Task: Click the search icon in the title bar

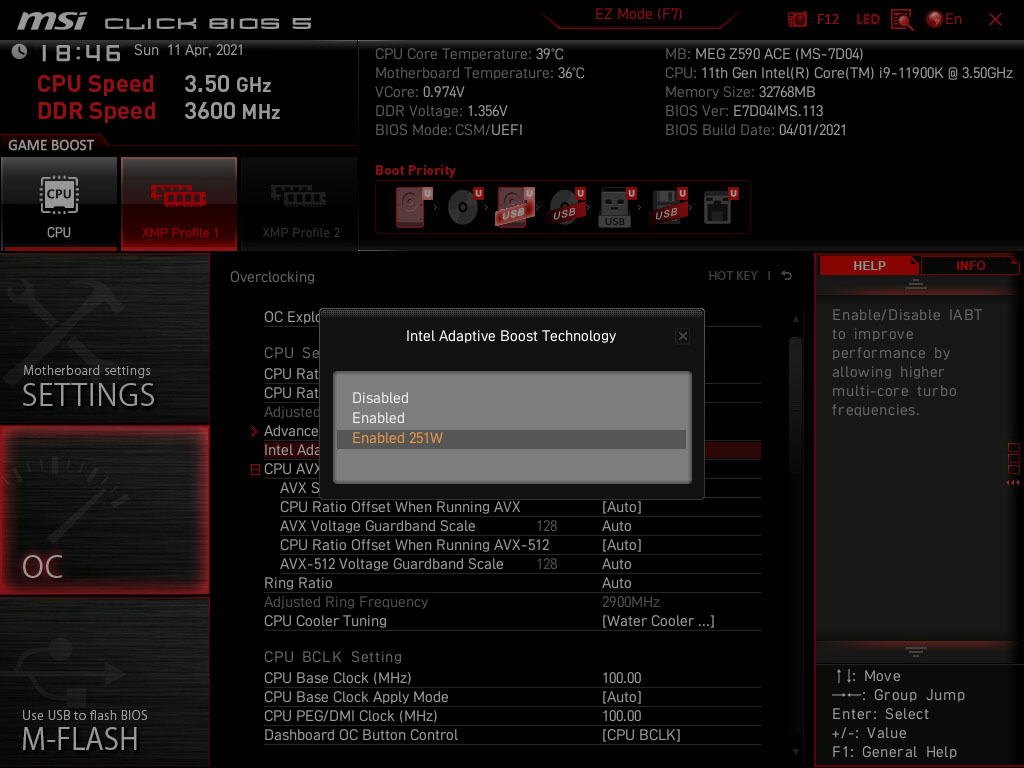Action: pyautogui.click(x=901, y=19)
